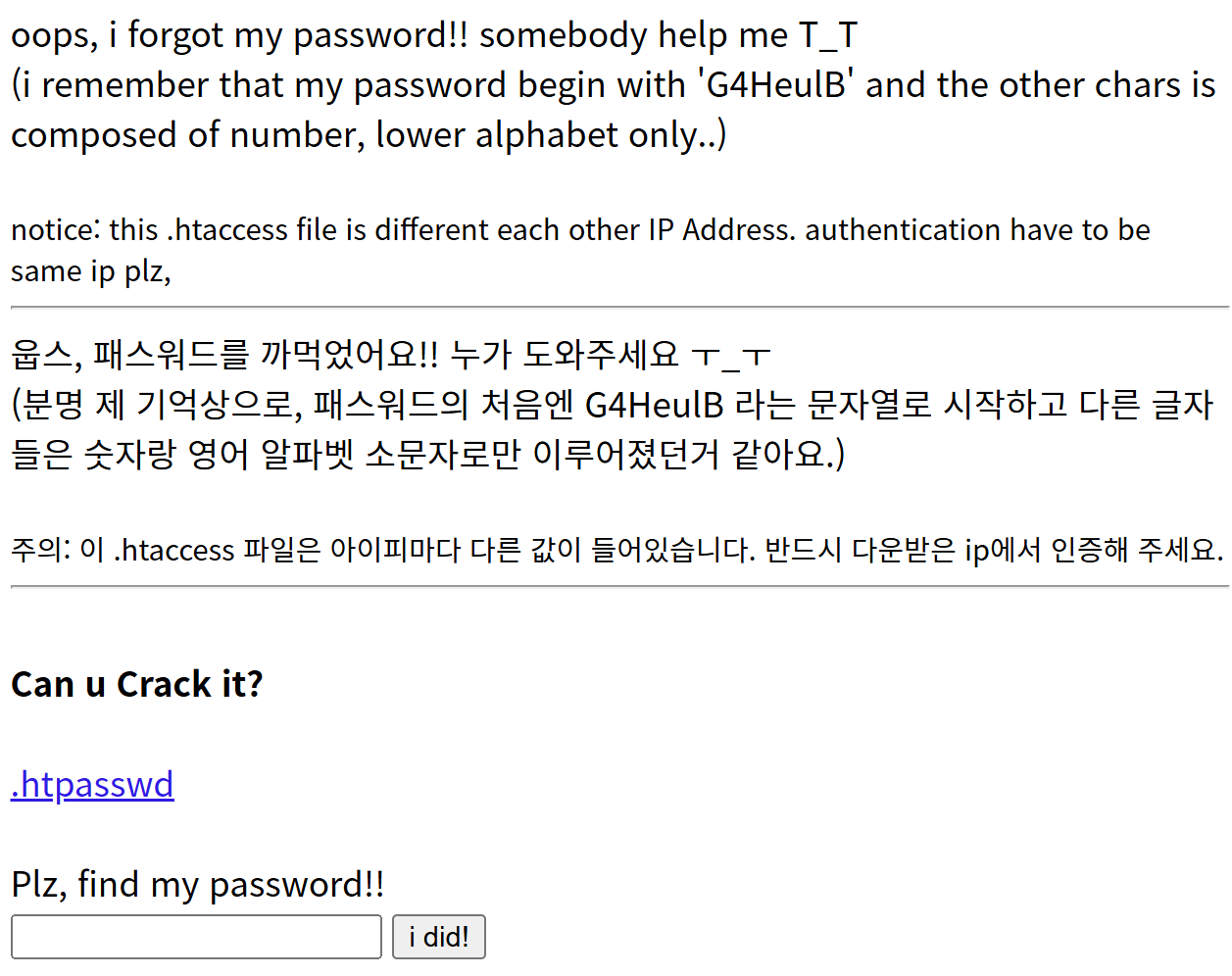Click the Korean word '주의:'

40,550
